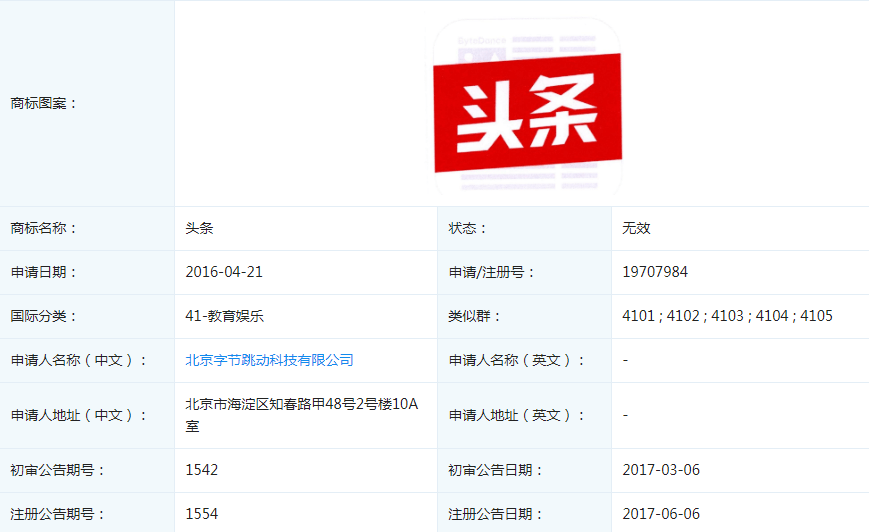Select the 申请人地址（英文） label
Image resolution: width=869 pixels, height=532 pixels.
point(517,415)
